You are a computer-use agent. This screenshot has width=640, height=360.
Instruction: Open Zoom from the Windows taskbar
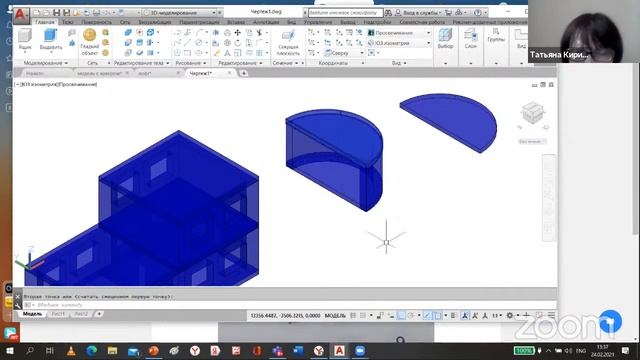coord(360,351)
